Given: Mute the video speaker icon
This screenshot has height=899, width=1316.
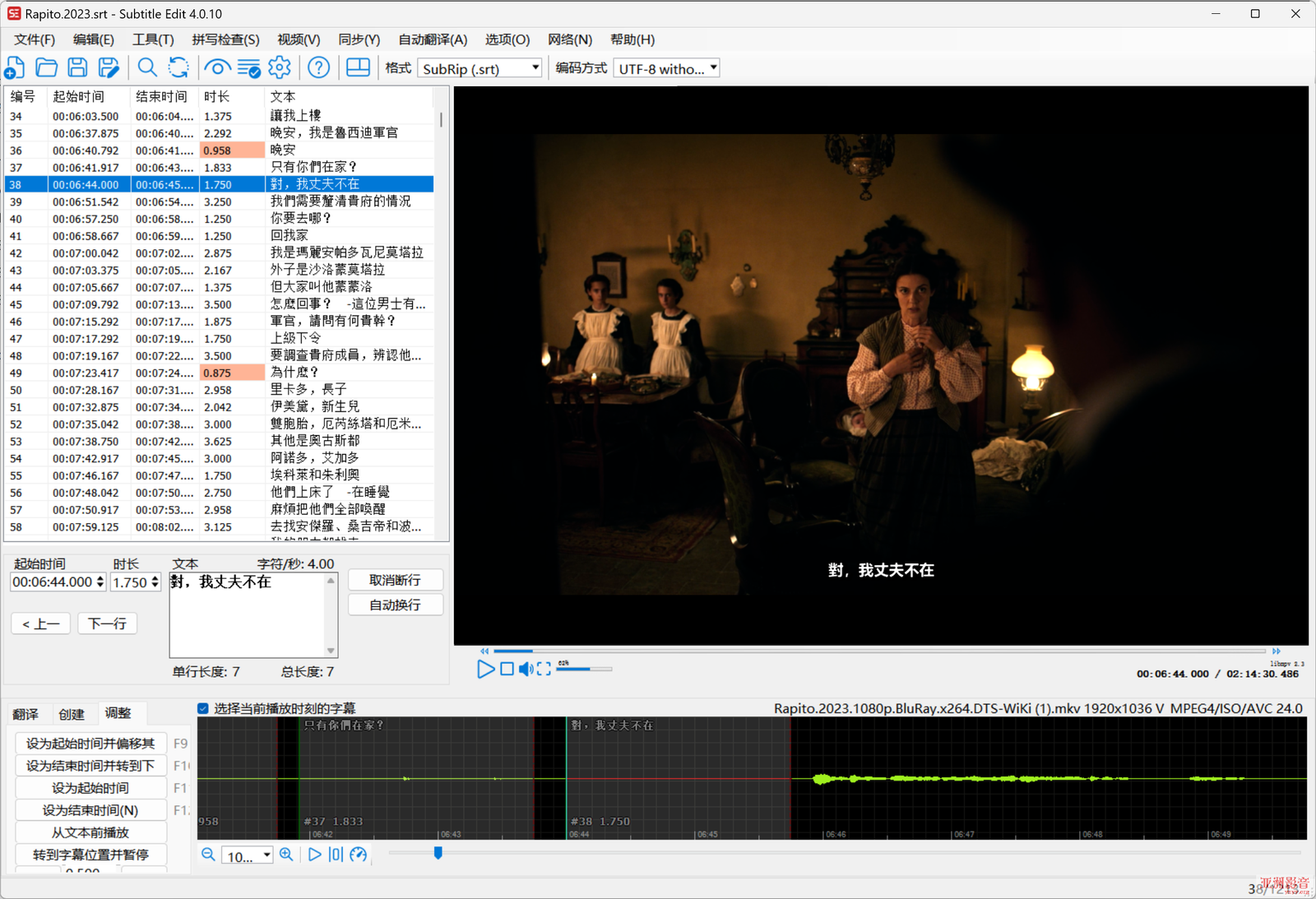Looking at the screenshot, I should [526, 670].
